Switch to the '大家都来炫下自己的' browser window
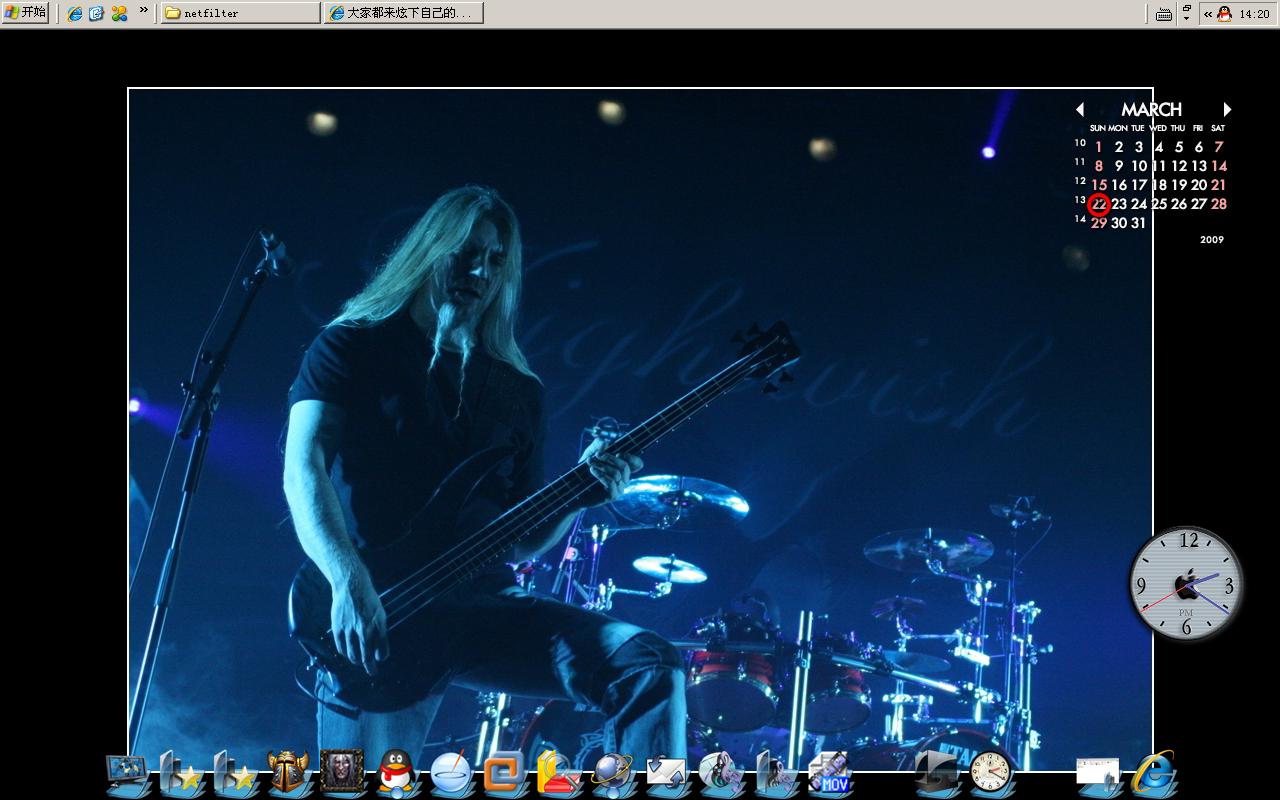Image resolution: width=1280 pixels, height=800 pixels. point(403,13)
